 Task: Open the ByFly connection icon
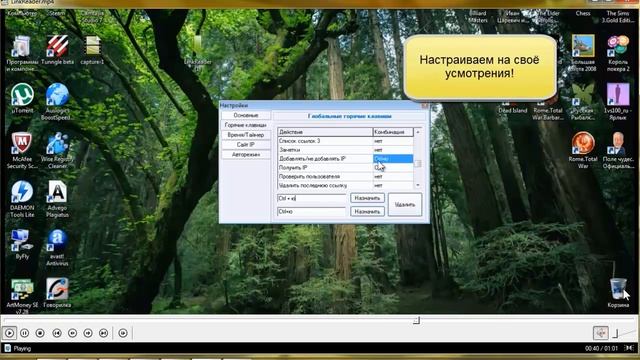point(22,244)
